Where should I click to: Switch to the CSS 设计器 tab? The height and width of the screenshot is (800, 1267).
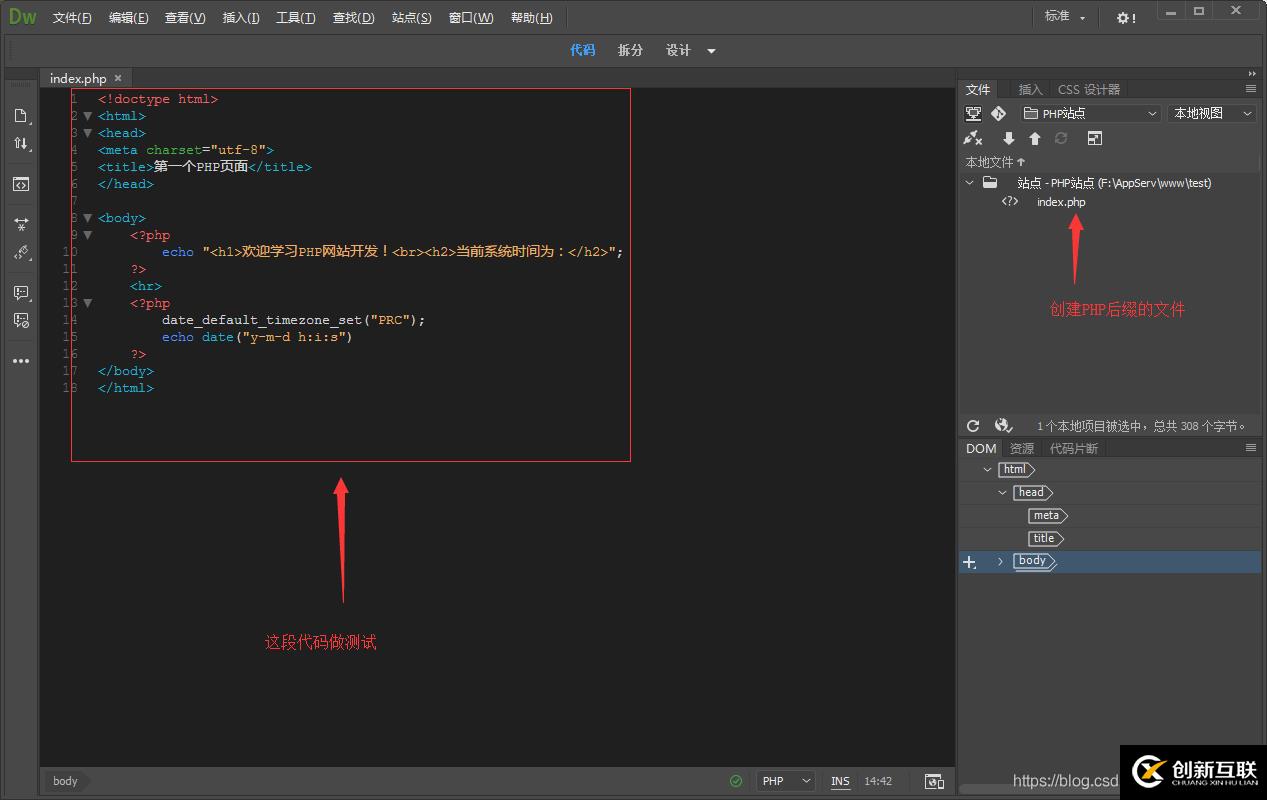point(1089,90)
